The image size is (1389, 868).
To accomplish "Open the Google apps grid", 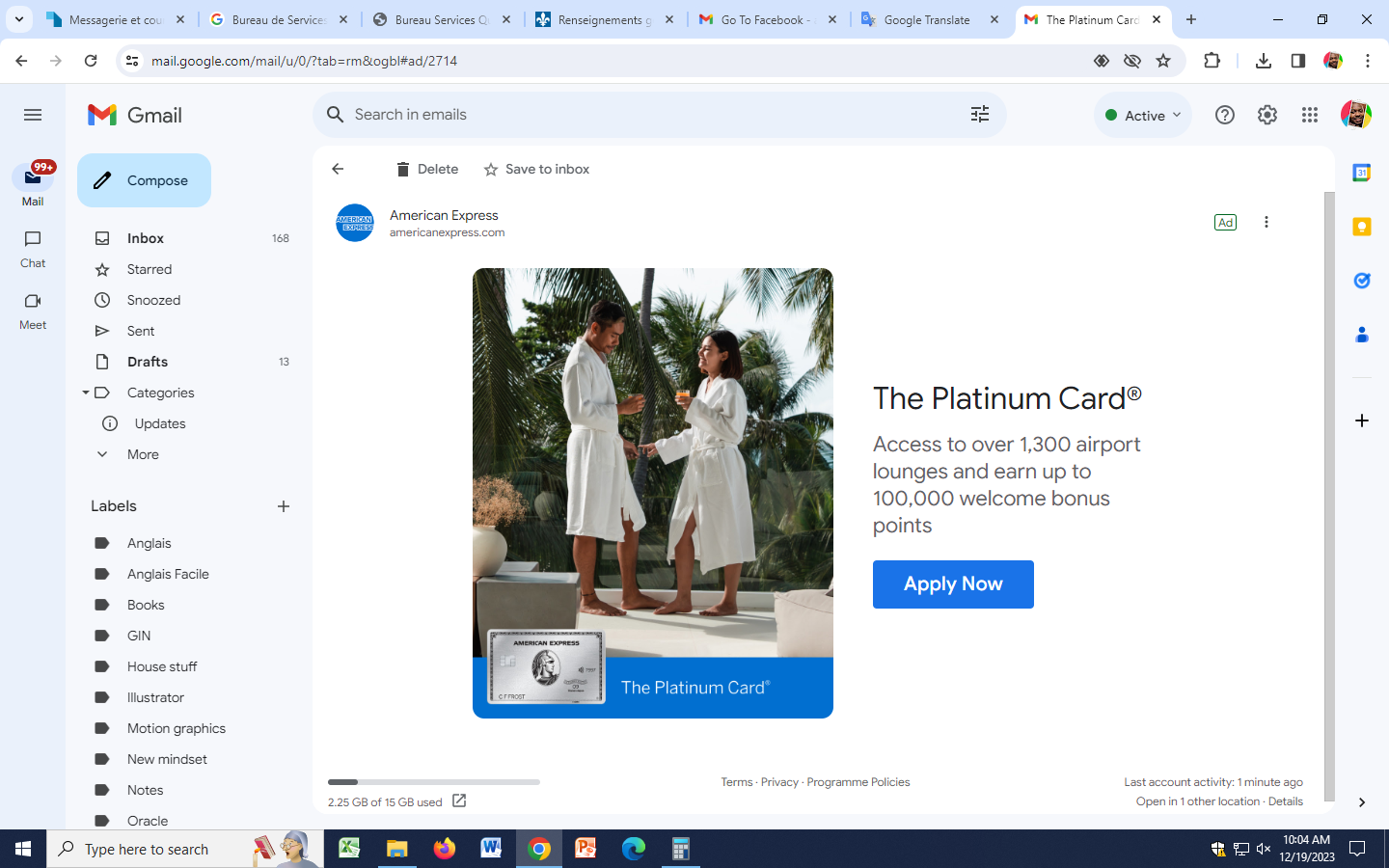I will click(x=1309, y=115).
